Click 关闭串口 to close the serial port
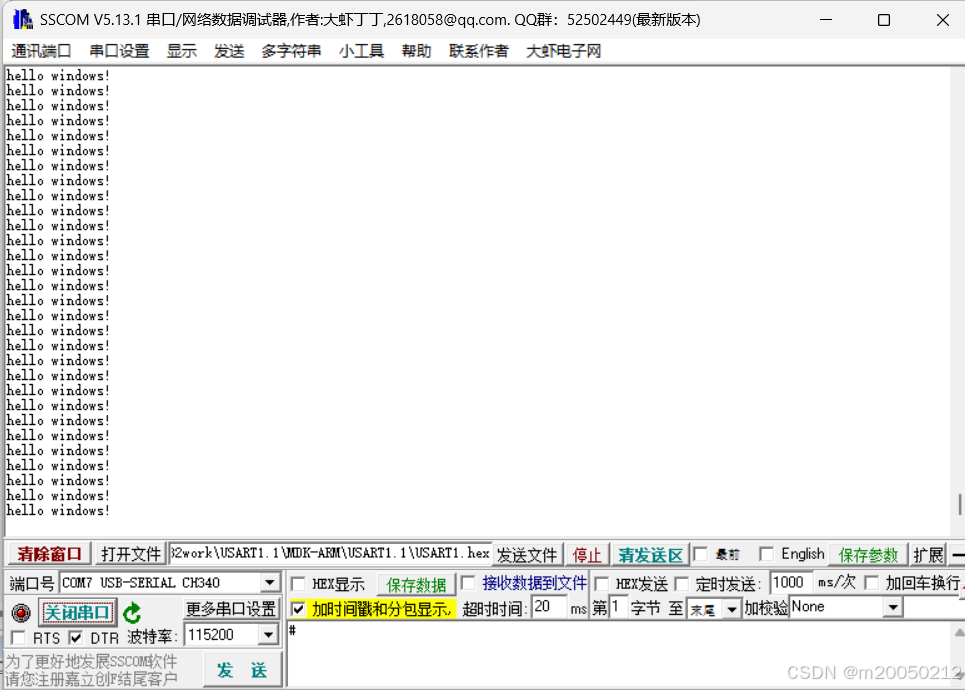Viewport: 965px width, 690px height. coord(77,610)
